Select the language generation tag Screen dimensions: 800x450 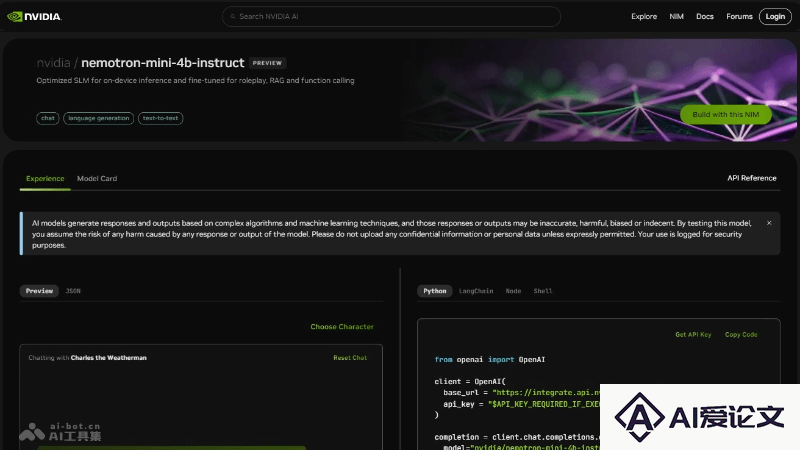point(98,118)
